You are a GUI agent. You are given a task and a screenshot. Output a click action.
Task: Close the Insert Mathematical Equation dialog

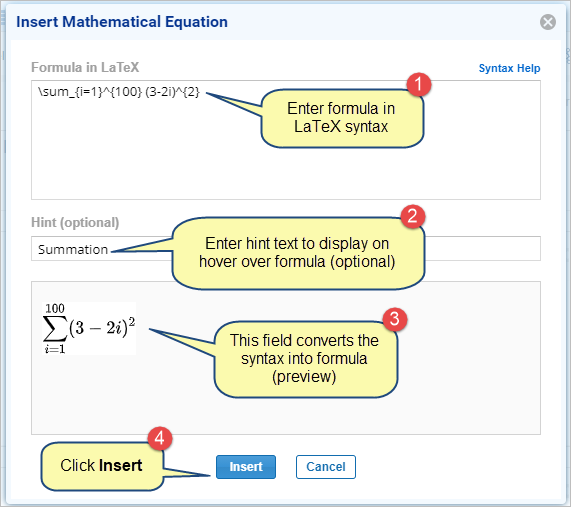[548, 22]
